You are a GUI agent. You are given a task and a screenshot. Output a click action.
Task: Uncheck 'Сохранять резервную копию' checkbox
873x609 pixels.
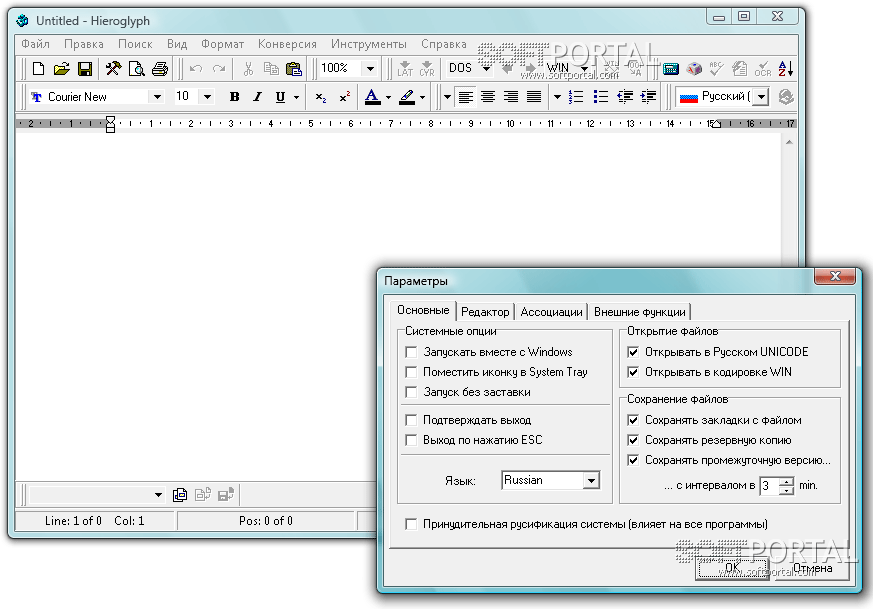pyautogui.click(x=632, y=440)
